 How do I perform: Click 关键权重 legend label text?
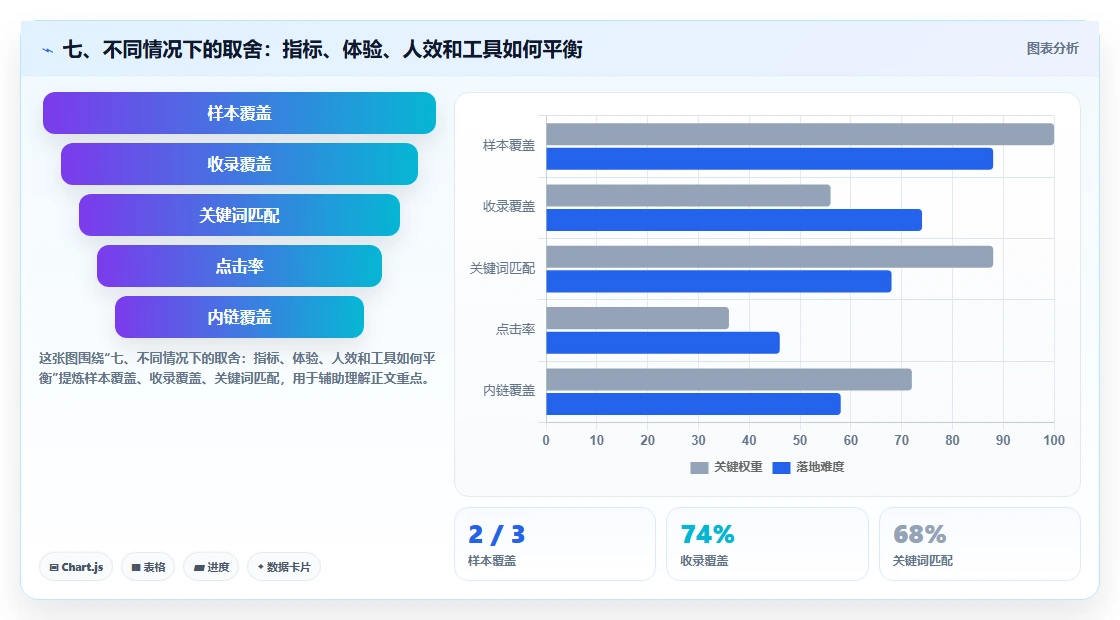click(x=739, y=466)
